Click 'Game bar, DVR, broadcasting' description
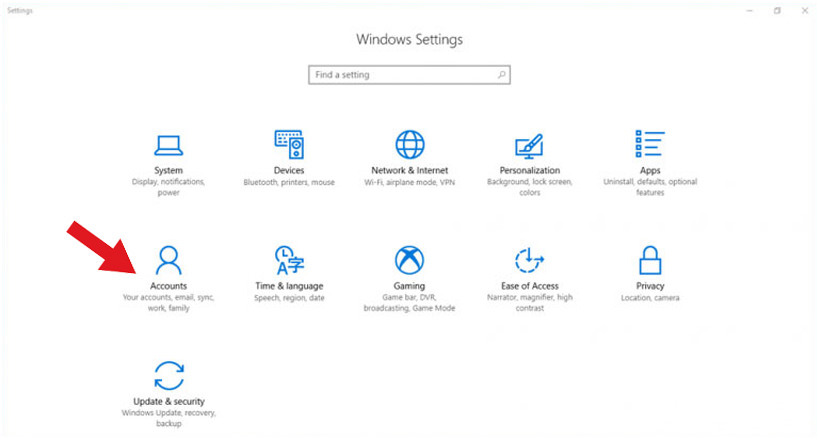Viewport: 818px width, 440px height. coord(410,303)
